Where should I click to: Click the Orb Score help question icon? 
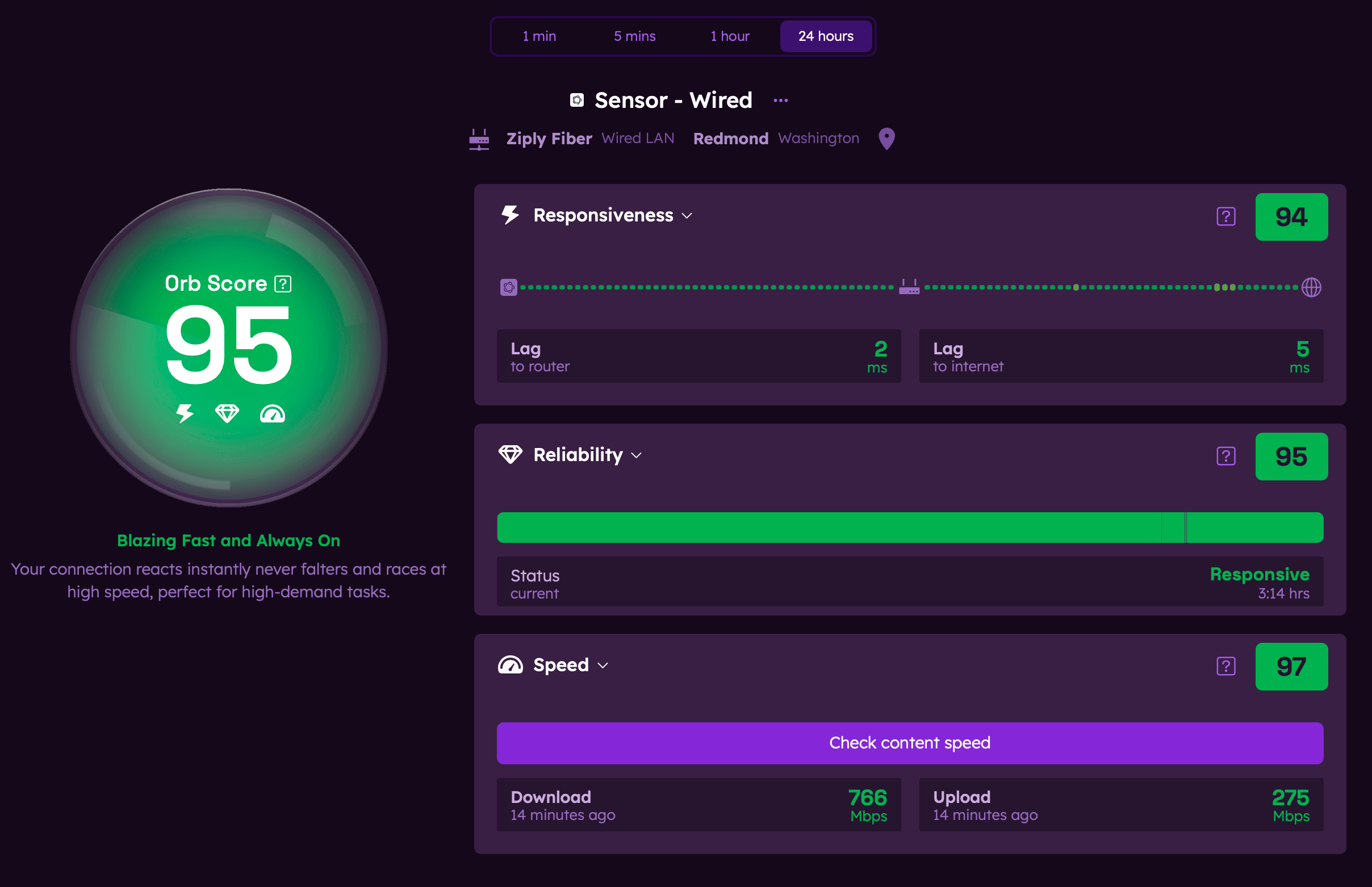[x=283, y=284]
